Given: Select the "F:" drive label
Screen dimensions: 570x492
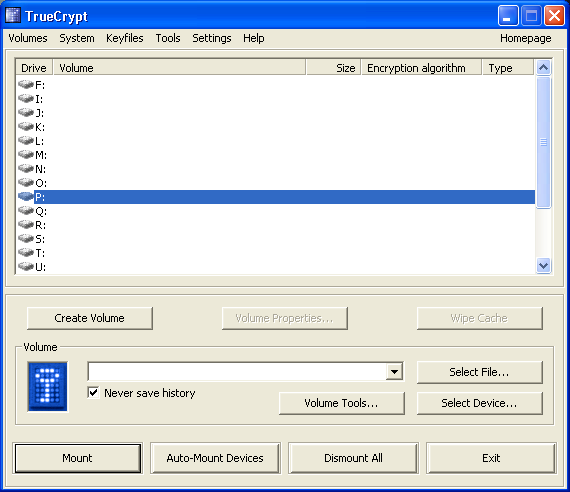Looking at the screenshot, I should click(x=40, y=85).
